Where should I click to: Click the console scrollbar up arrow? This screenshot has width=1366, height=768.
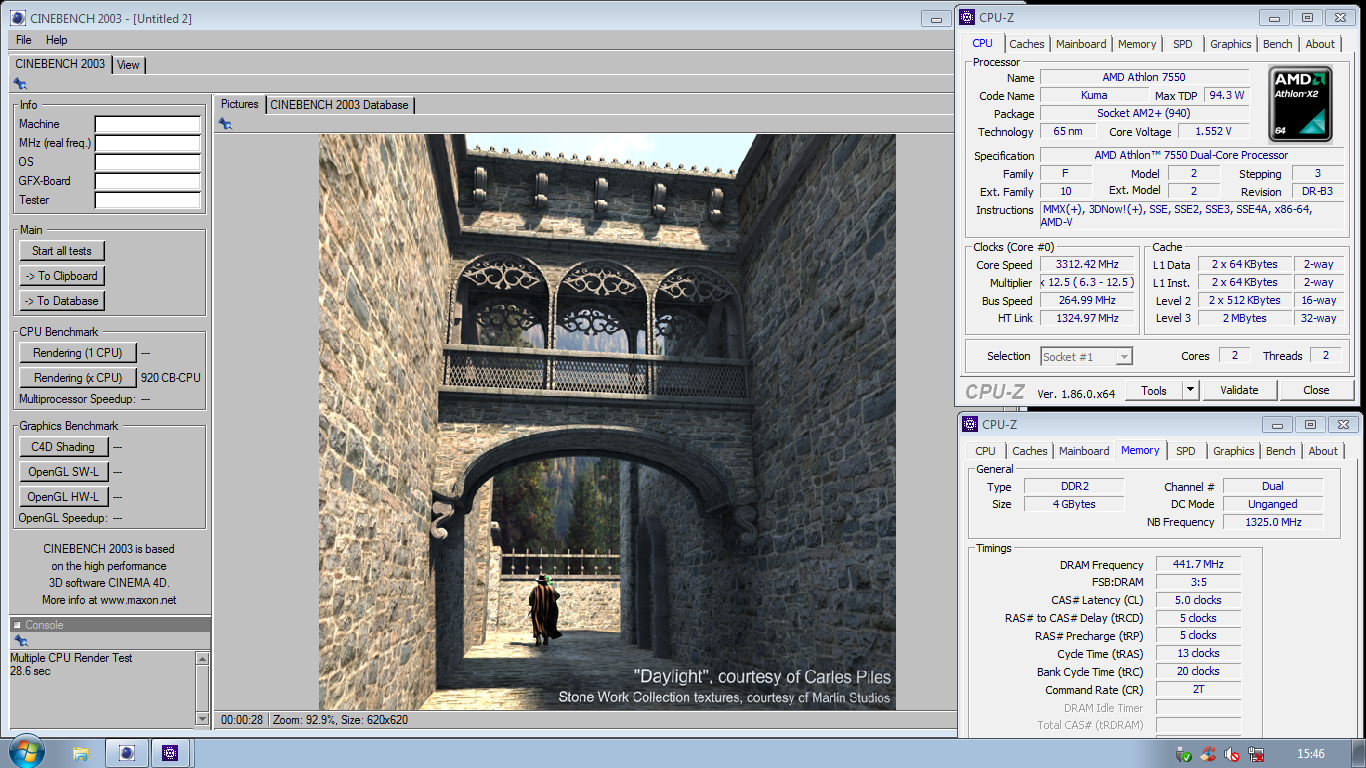203,659
